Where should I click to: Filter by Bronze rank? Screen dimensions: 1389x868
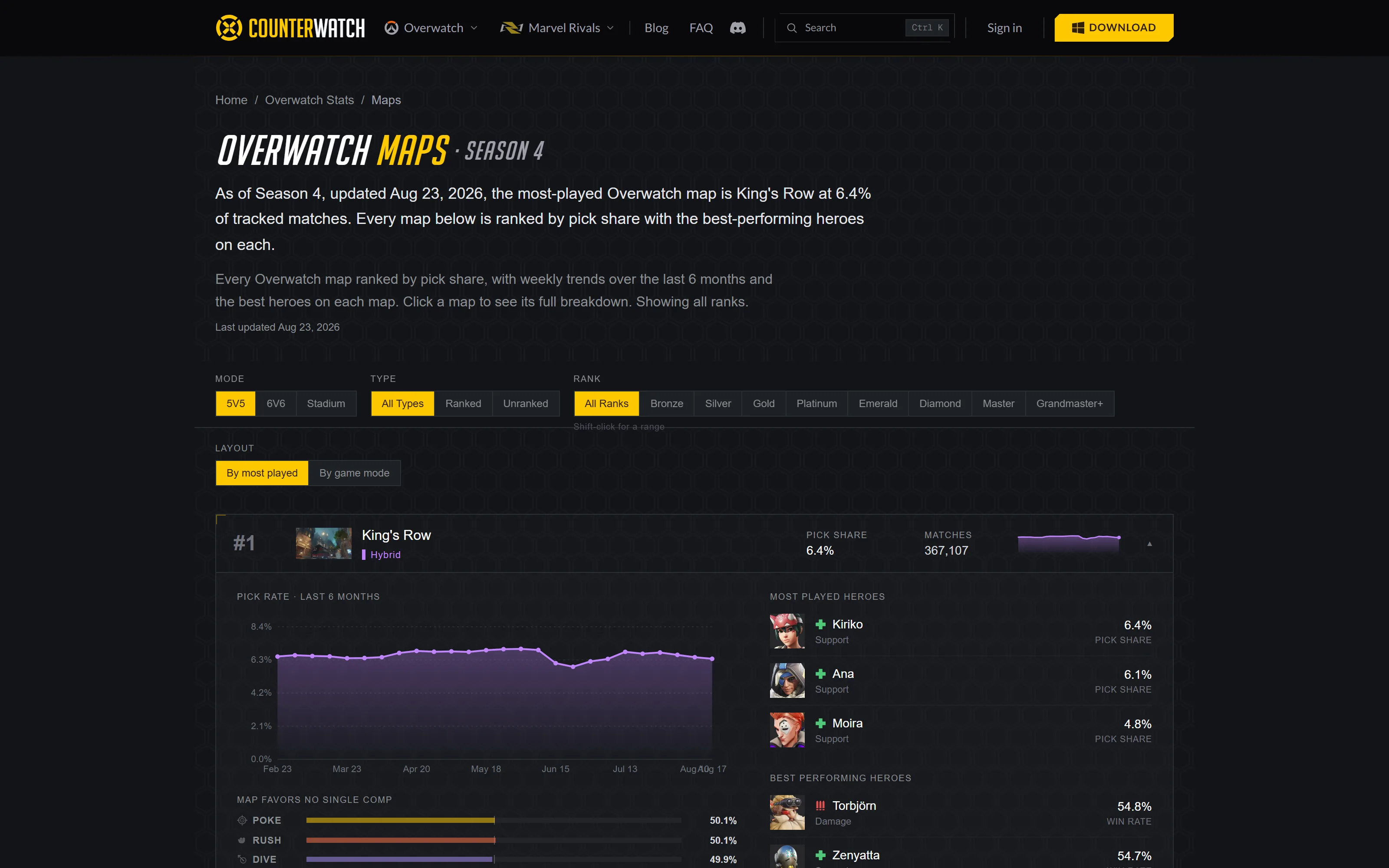coord(666,404)
